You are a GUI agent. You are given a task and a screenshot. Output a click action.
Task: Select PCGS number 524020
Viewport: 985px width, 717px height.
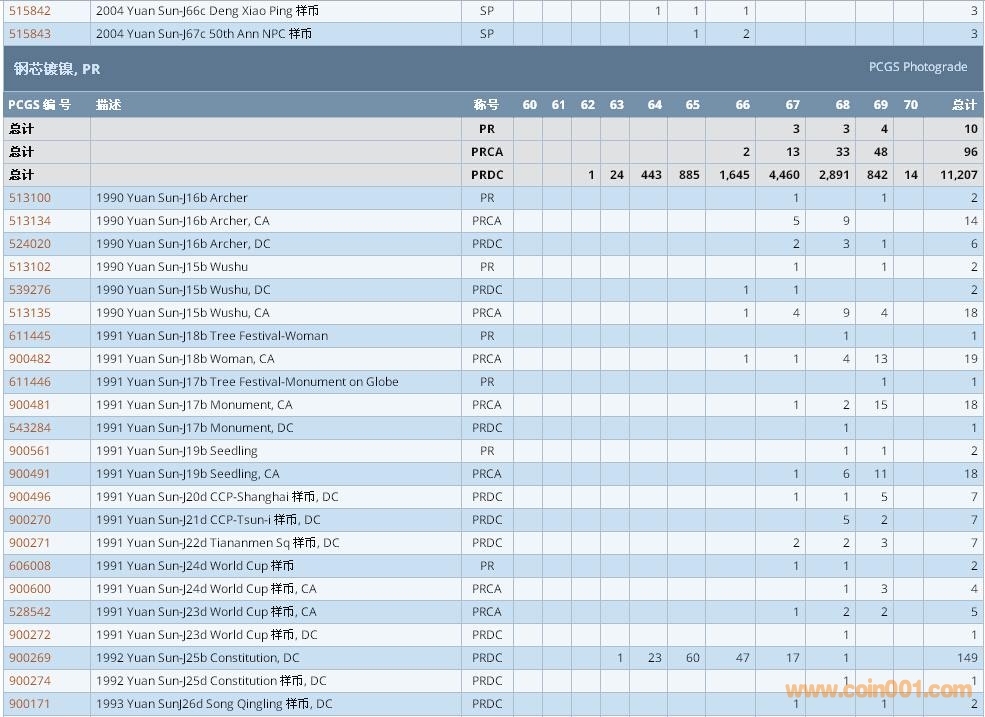click(30, 244)
